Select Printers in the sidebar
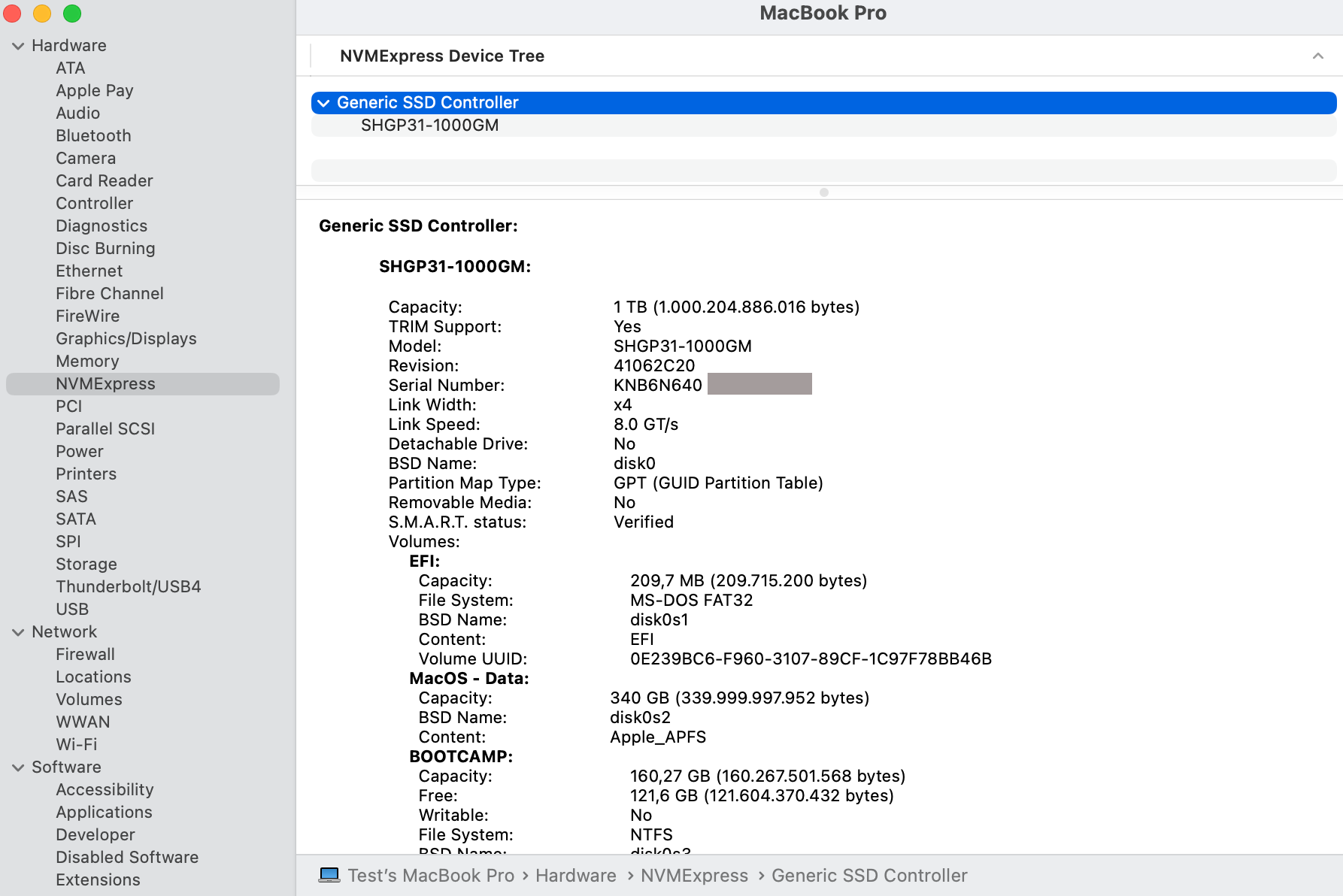 coord(86,474)
